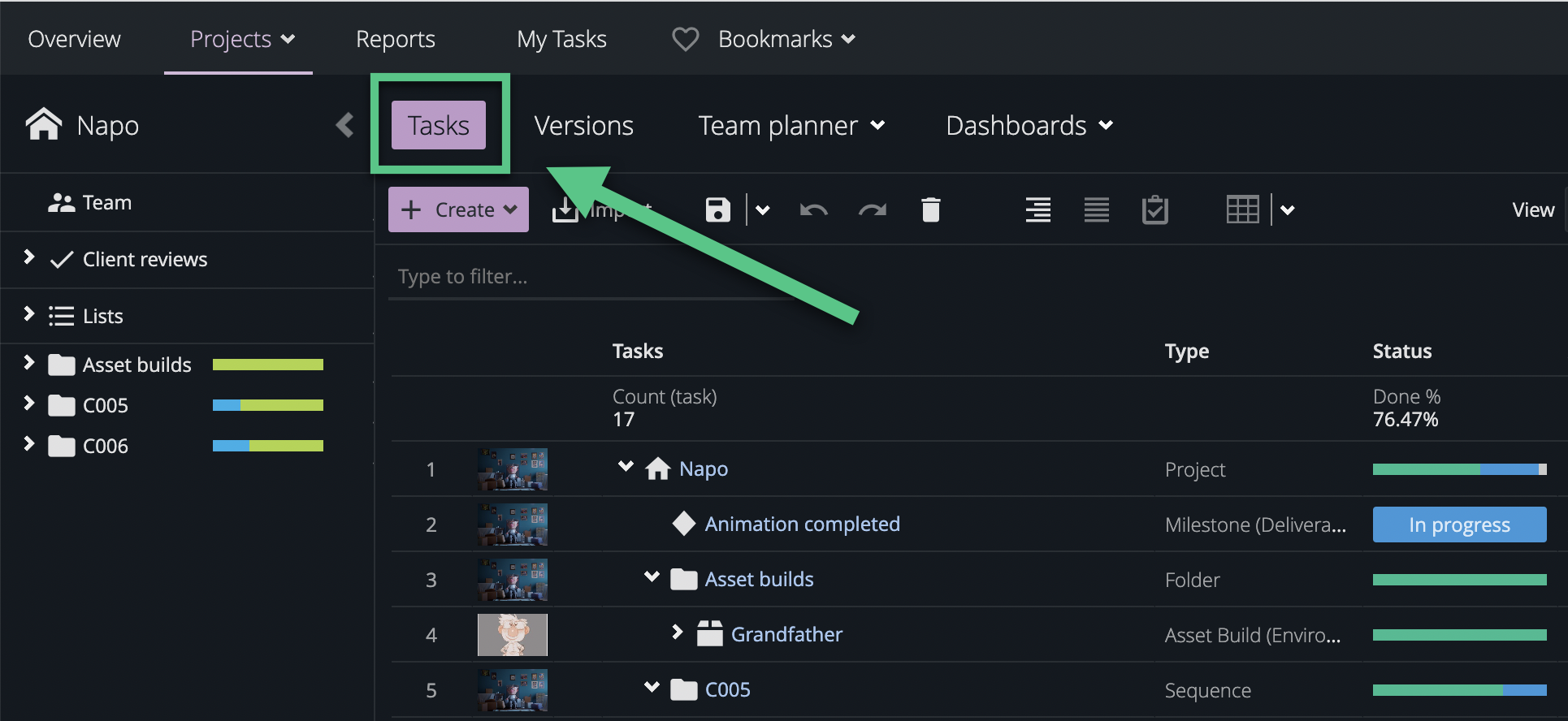Click the Grandfather asset build box icon
The height and width of the screenshot is (721, 1568).
pos(709,633)
